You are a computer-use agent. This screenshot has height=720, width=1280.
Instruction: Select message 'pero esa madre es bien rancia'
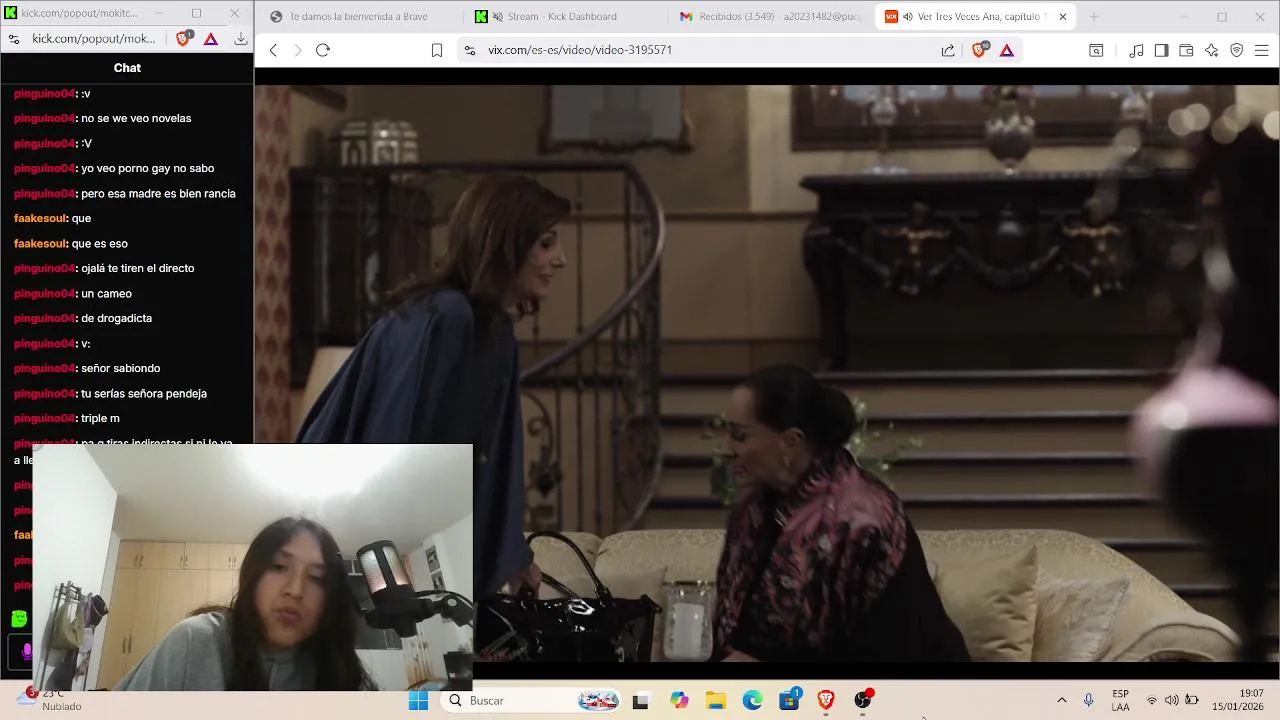click(158, 193)
